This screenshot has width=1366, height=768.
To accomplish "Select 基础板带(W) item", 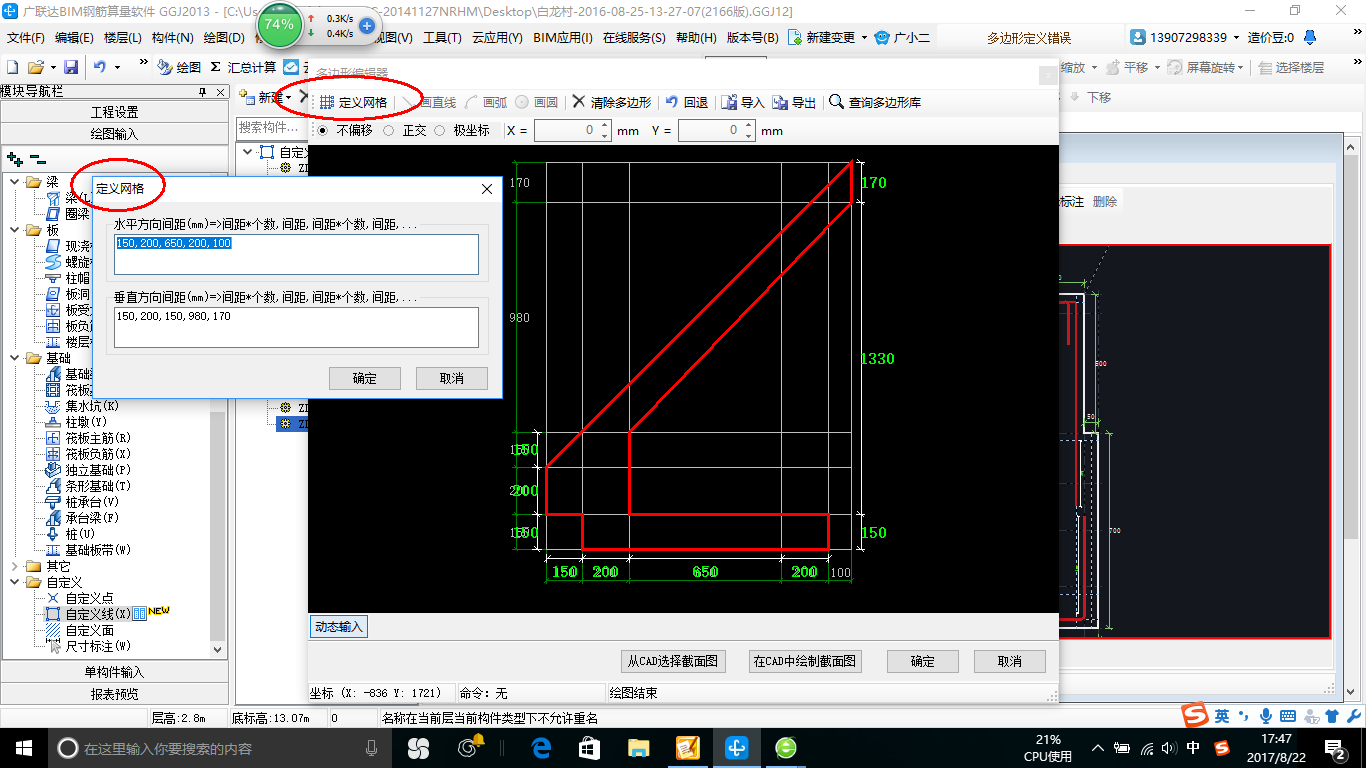I will tap(88, 550).
